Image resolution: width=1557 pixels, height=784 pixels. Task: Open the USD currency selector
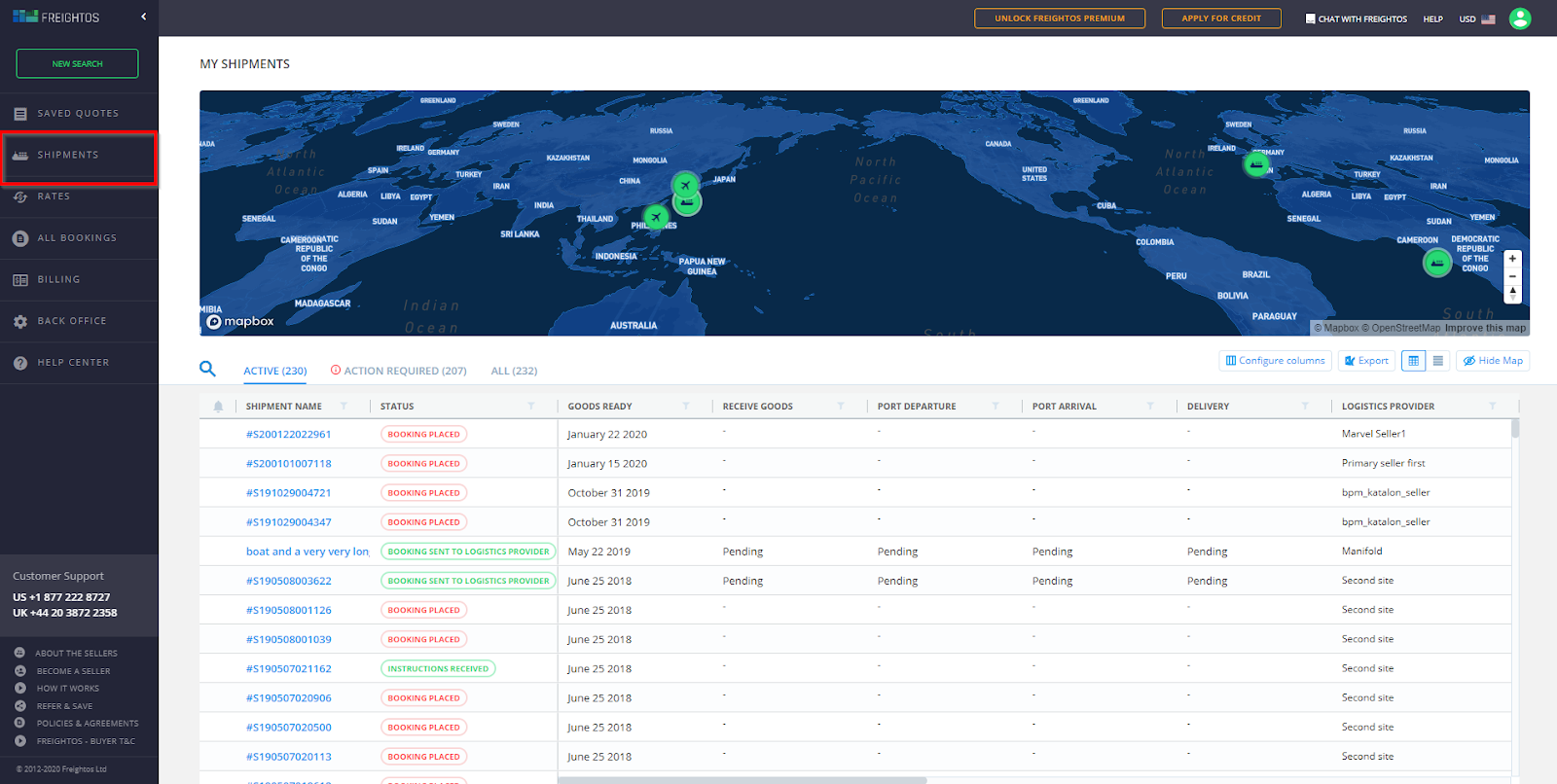pyautogui.click(x=1476, y=19)
